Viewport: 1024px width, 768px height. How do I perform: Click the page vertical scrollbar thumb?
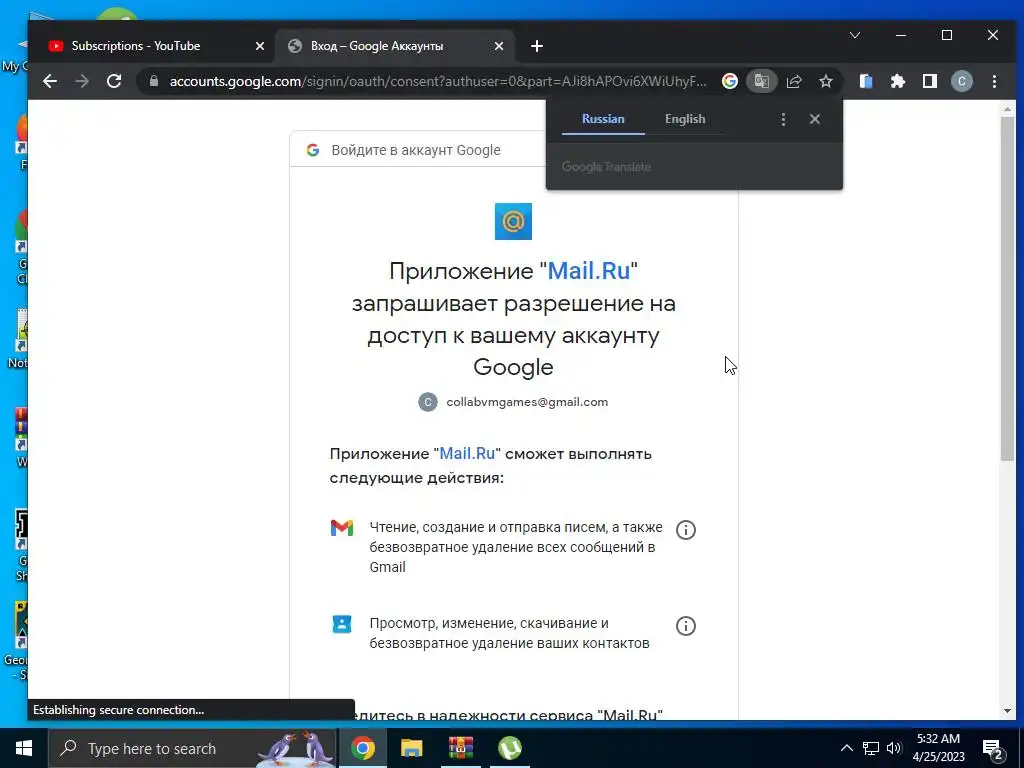pyautogui.click(x=1008, y=287)
